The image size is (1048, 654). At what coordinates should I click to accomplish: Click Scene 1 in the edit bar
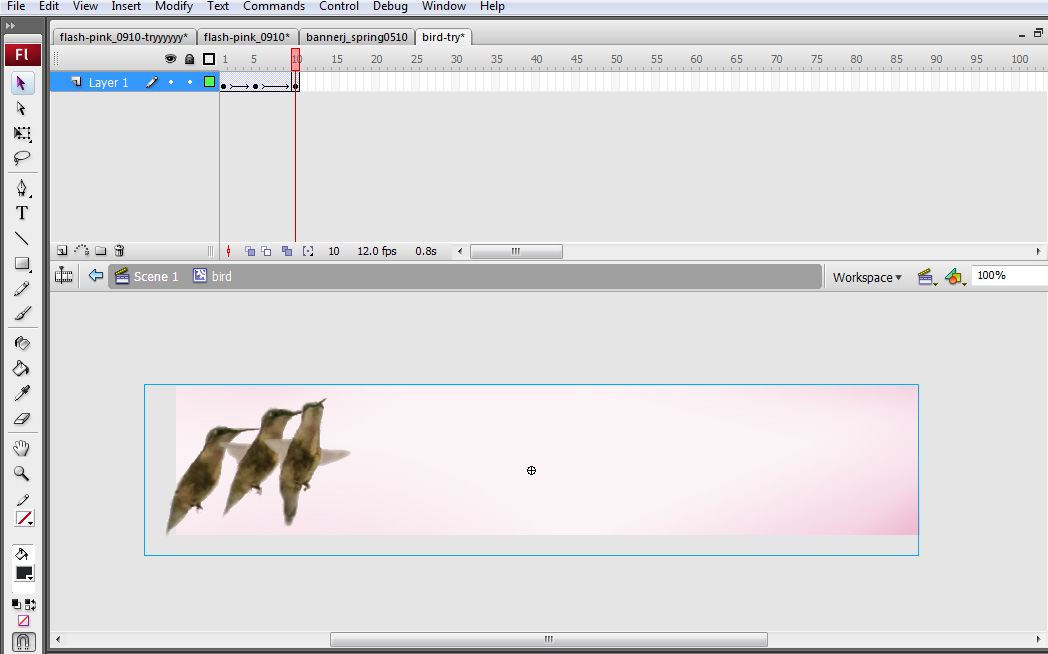coord(147,277)
